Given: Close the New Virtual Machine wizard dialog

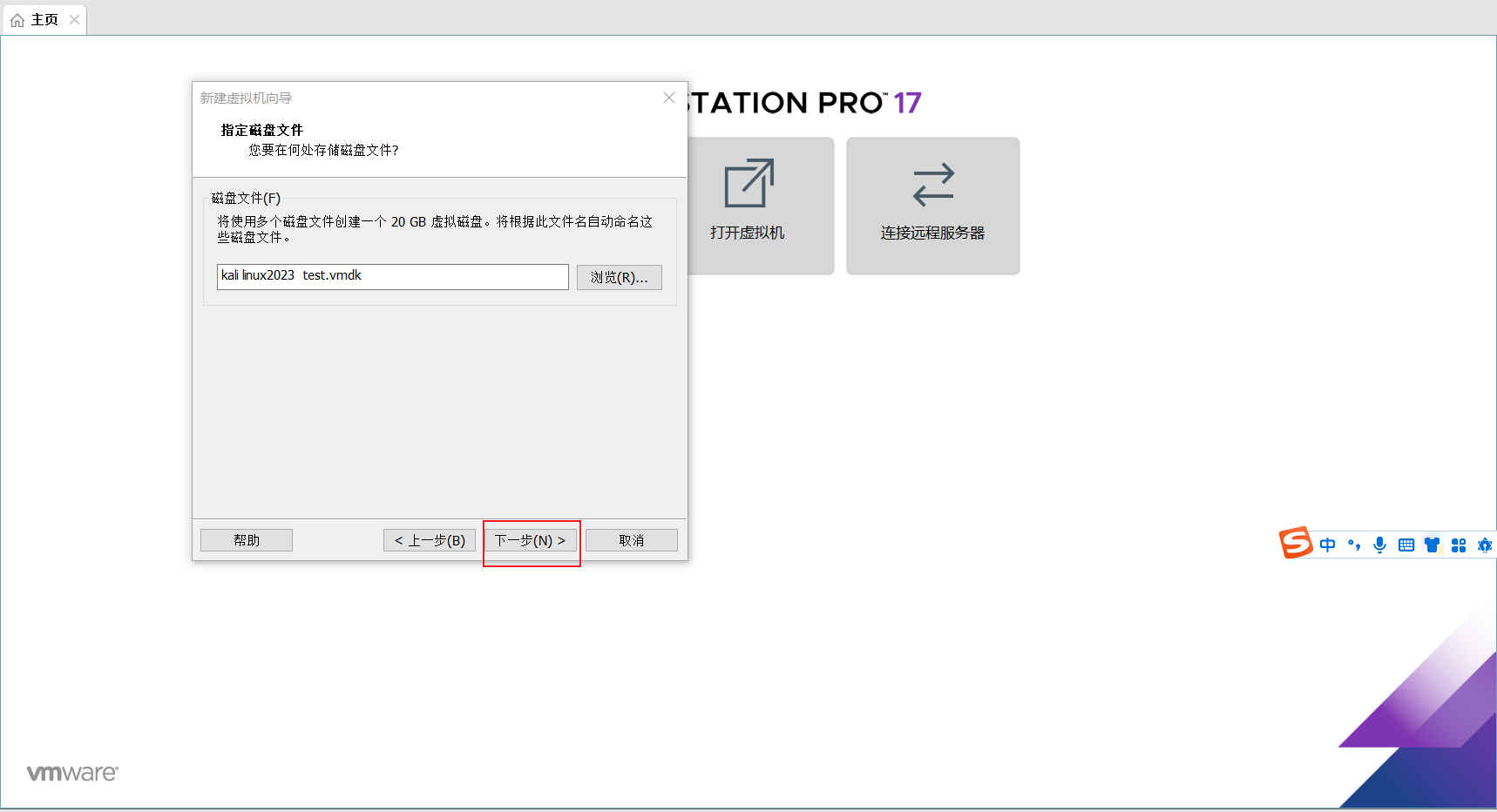Looking at the screenshot, I should tap(669, 98).
